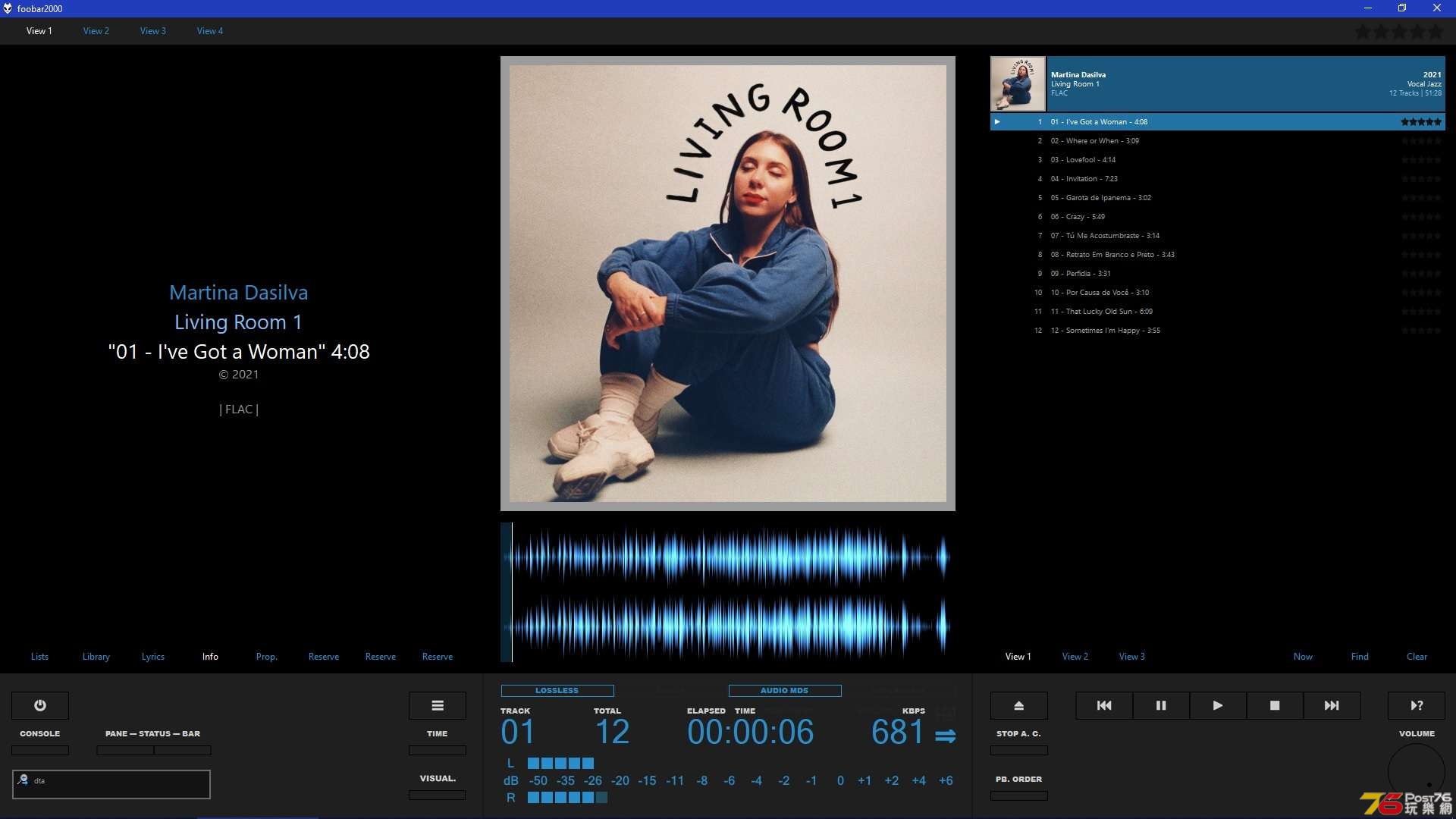Toggle the Pane indicator bar
The image size is (1456, 819).
click(125, 750)
